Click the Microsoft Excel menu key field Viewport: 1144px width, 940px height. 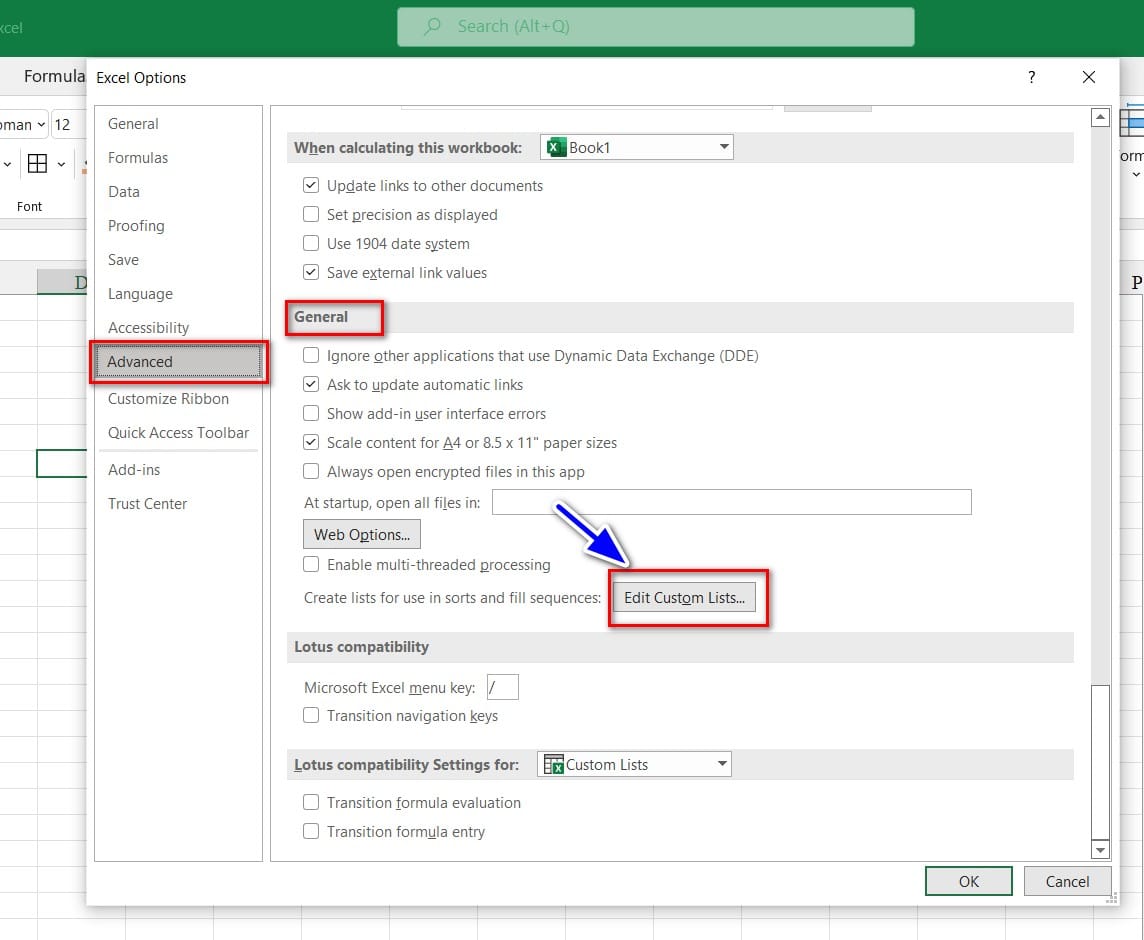click(503, 687)
